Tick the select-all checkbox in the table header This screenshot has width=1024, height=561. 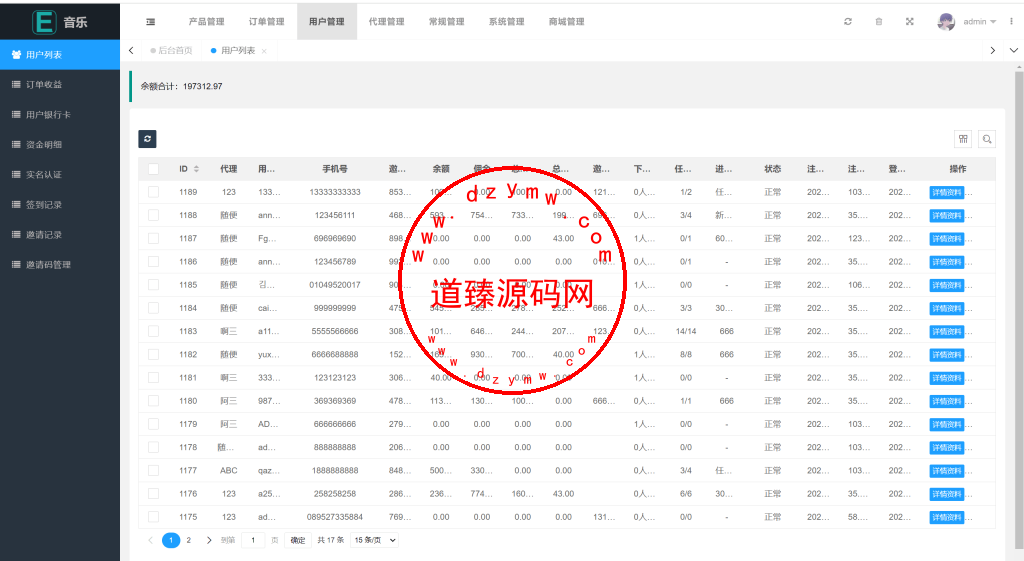click(153, 169)
